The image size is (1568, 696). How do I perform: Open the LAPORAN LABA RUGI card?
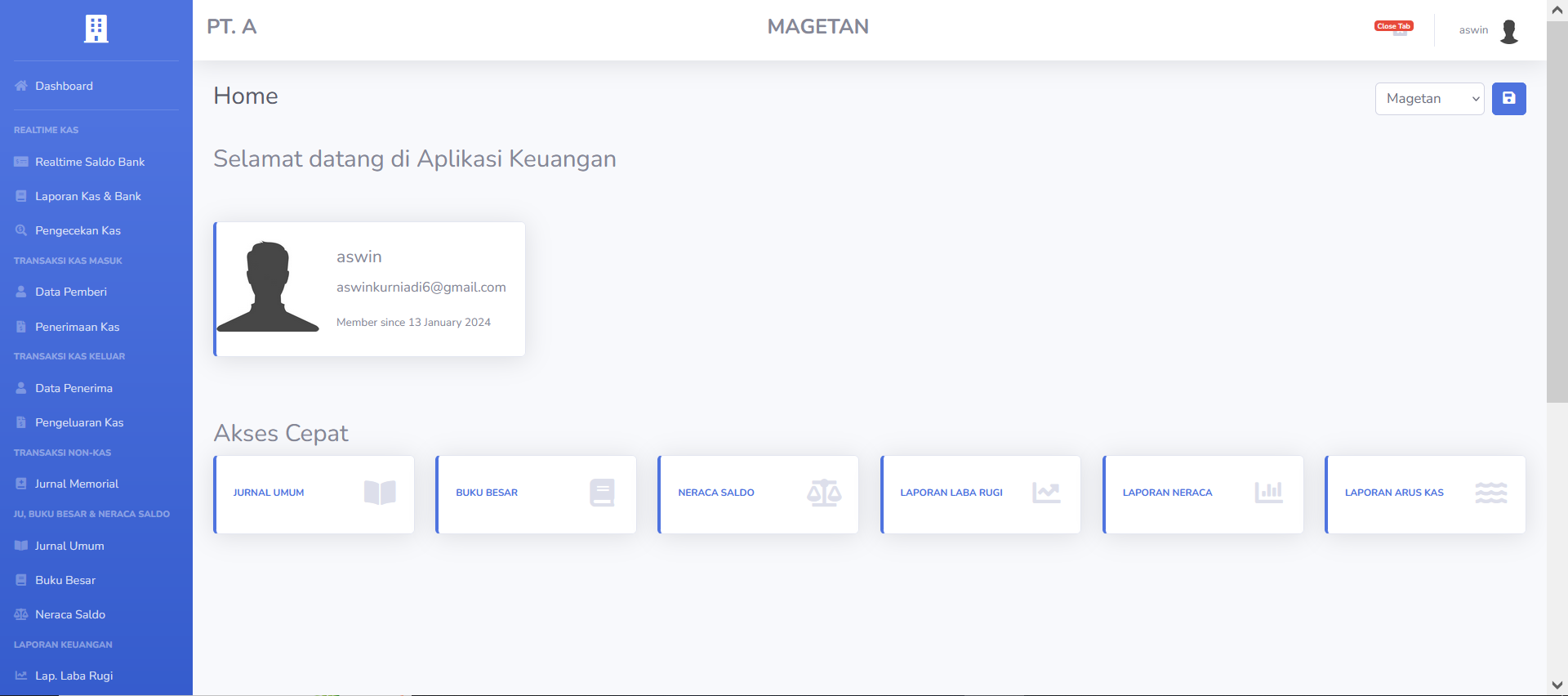pyautogui.click(x=980, y=494)
